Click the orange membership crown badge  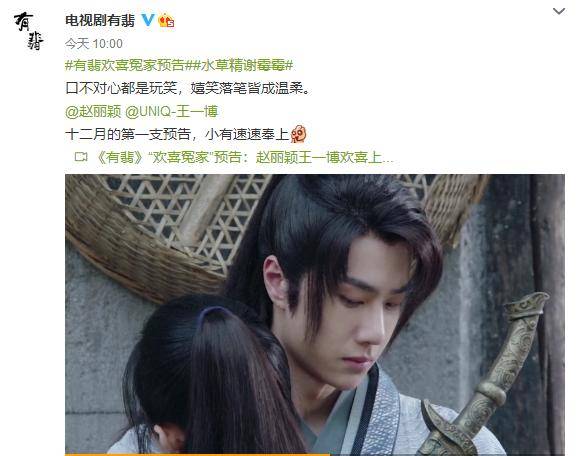click(166, 20)
